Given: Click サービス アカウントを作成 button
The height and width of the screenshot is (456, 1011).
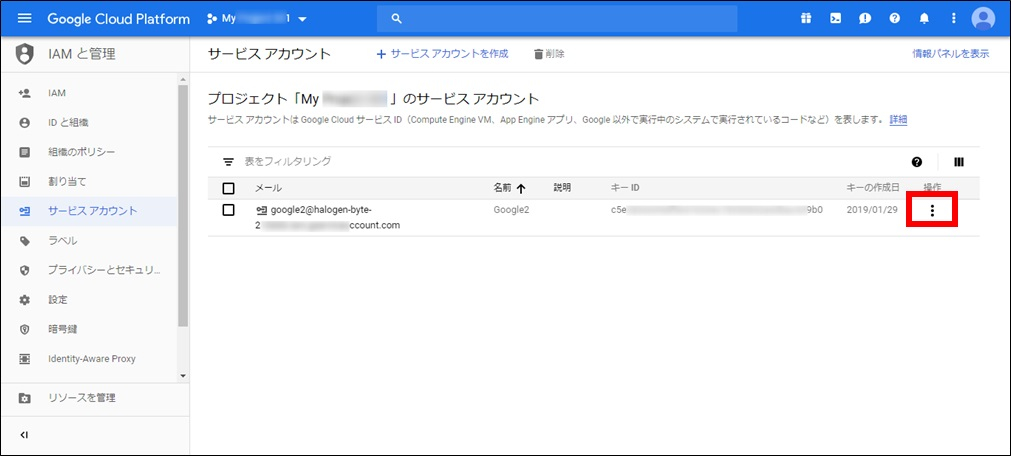Looking at the screenshot, I should (442, 54).
